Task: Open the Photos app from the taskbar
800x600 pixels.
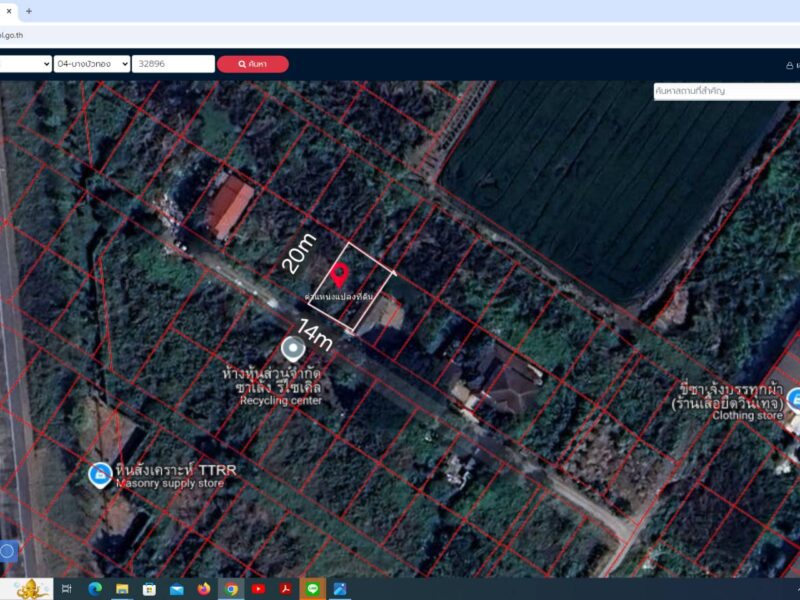Action: (x=340, y=589)
